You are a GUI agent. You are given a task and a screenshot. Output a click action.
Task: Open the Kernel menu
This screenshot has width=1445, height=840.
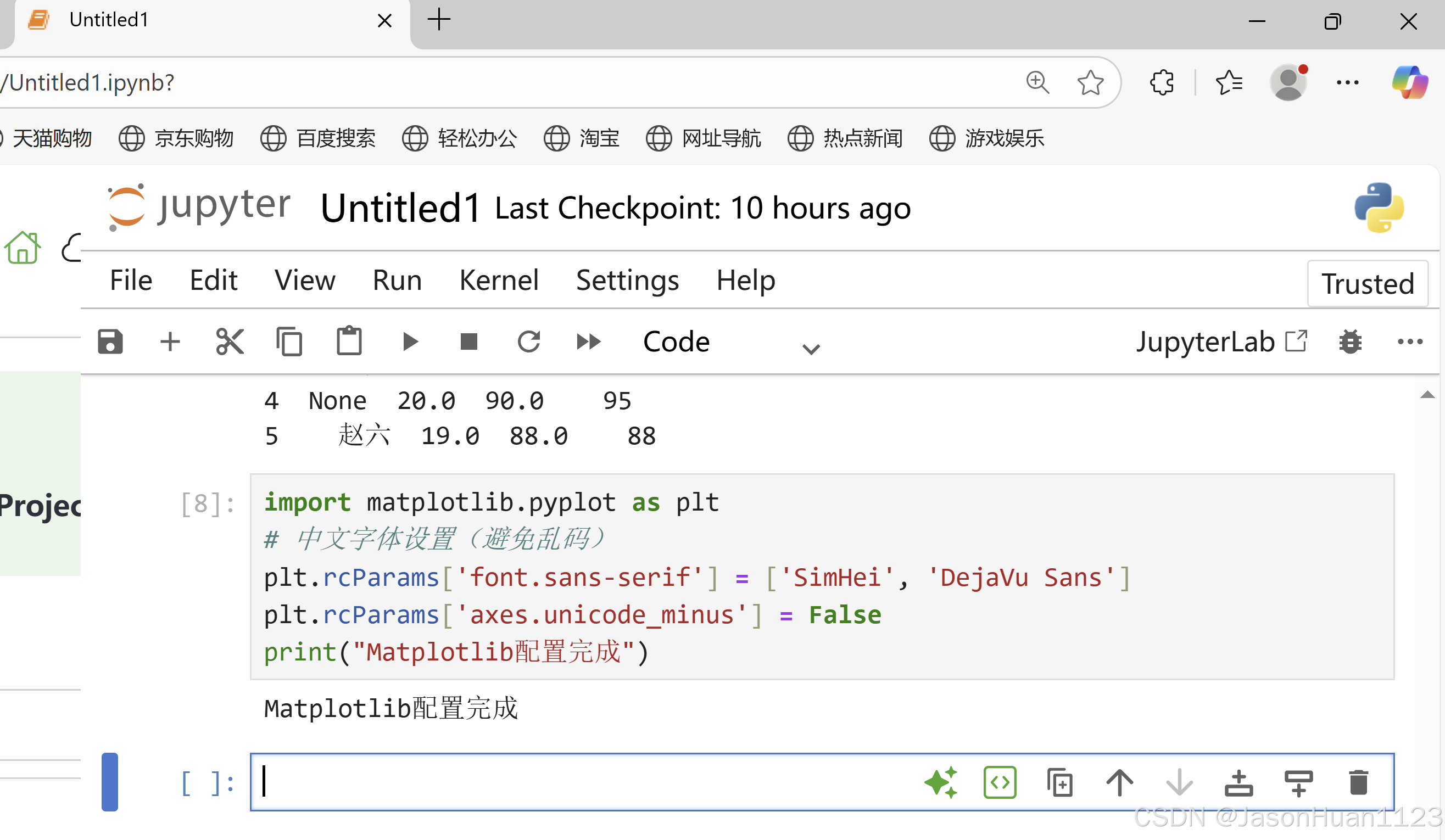(499, 281)
